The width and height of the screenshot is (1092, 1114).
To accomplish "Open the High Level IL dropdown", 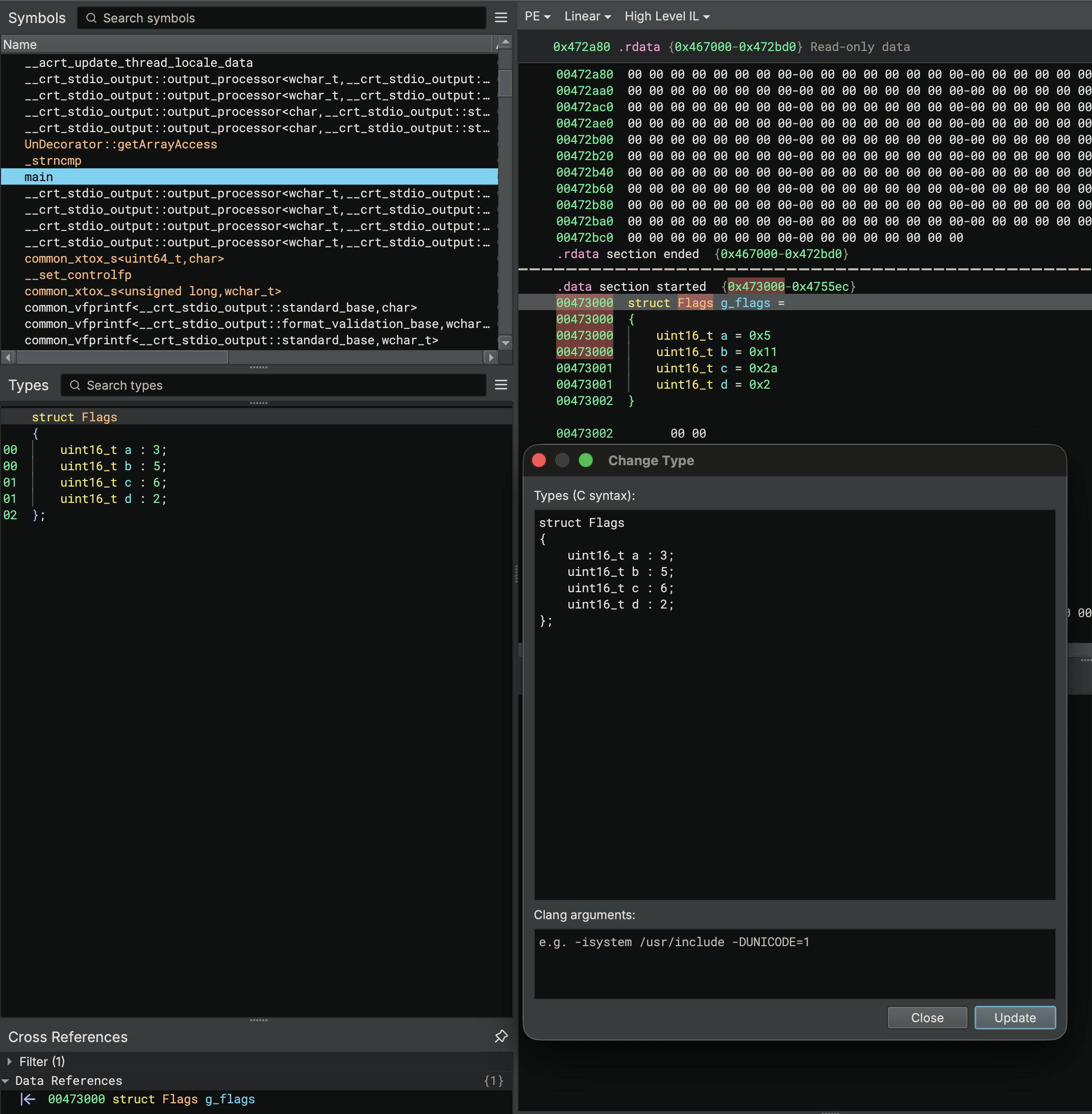I will (x=666, y=17).
